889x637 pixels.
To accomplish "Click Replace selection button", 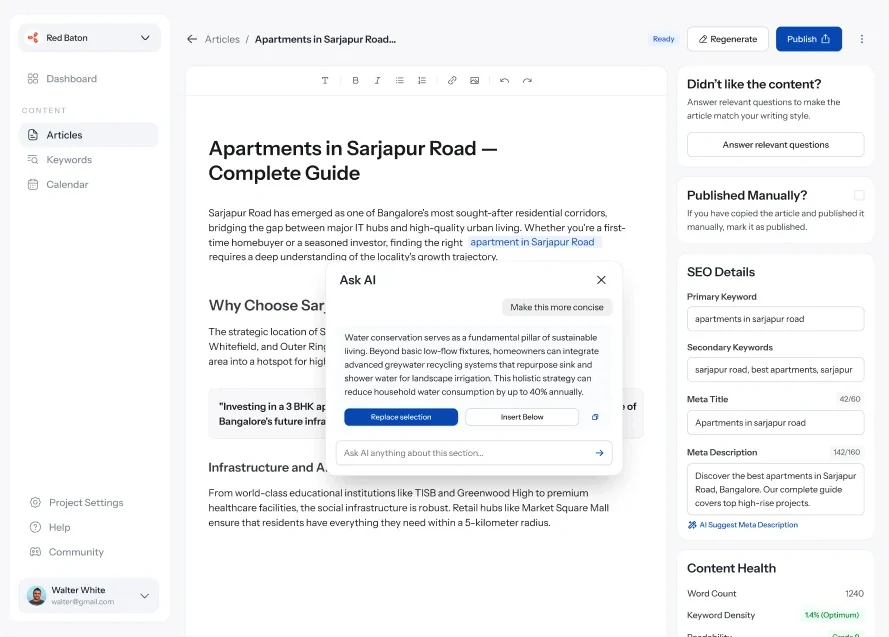I will pos(401,417).
